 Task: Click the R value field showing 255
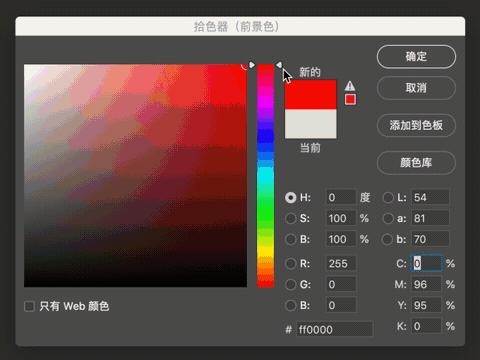(x=341, y=263)
